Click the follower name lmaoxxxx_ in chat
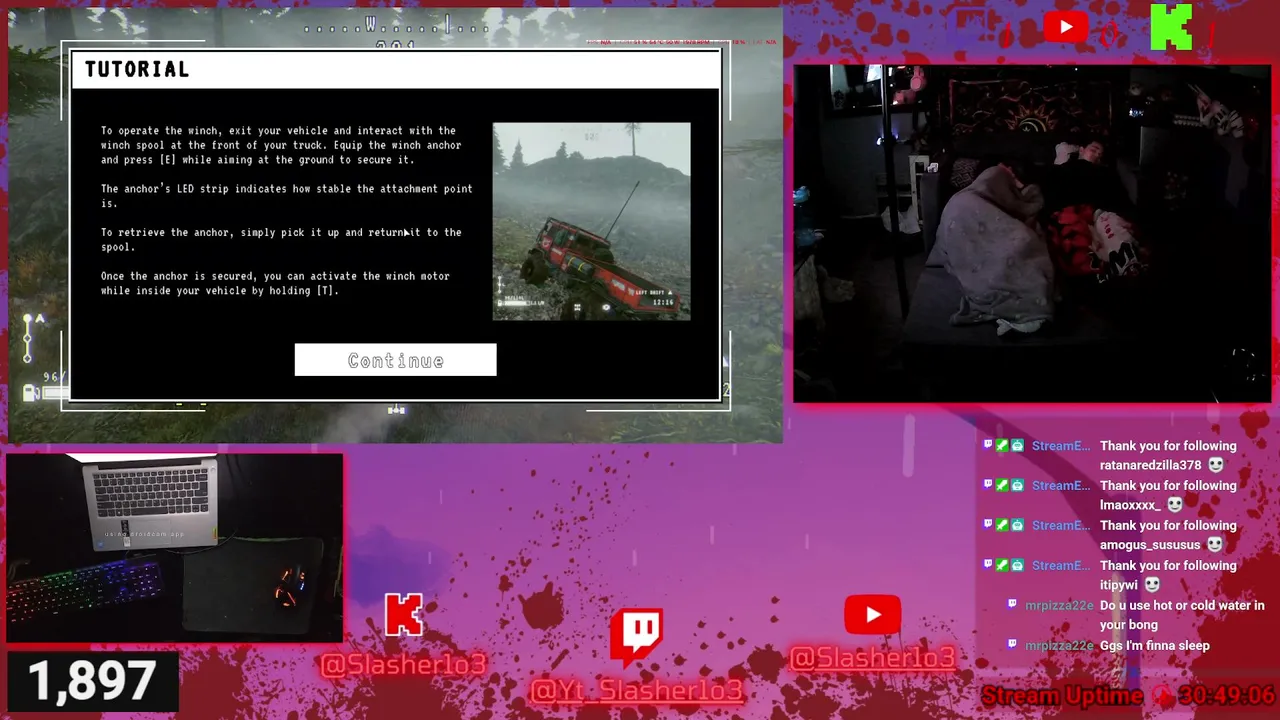 coord(1131,505)
